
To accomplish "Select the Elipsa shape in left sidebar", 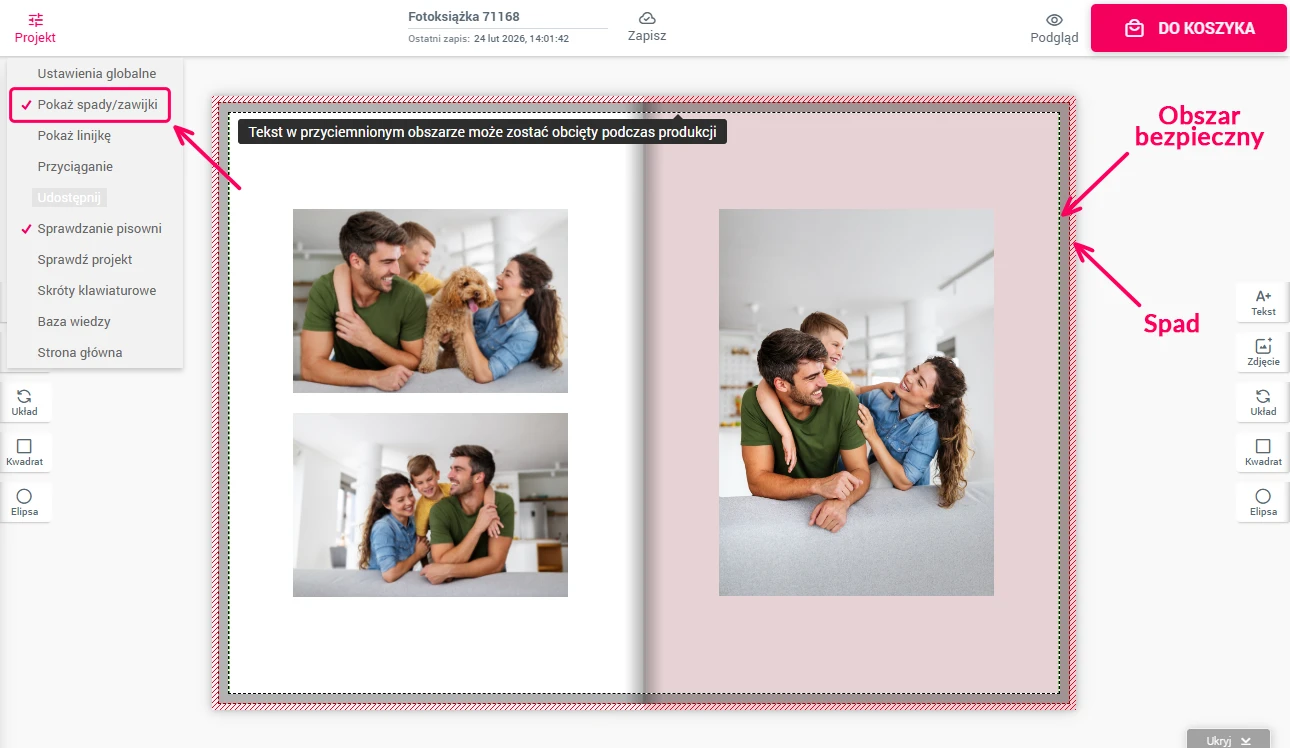I will pos(25,501).
